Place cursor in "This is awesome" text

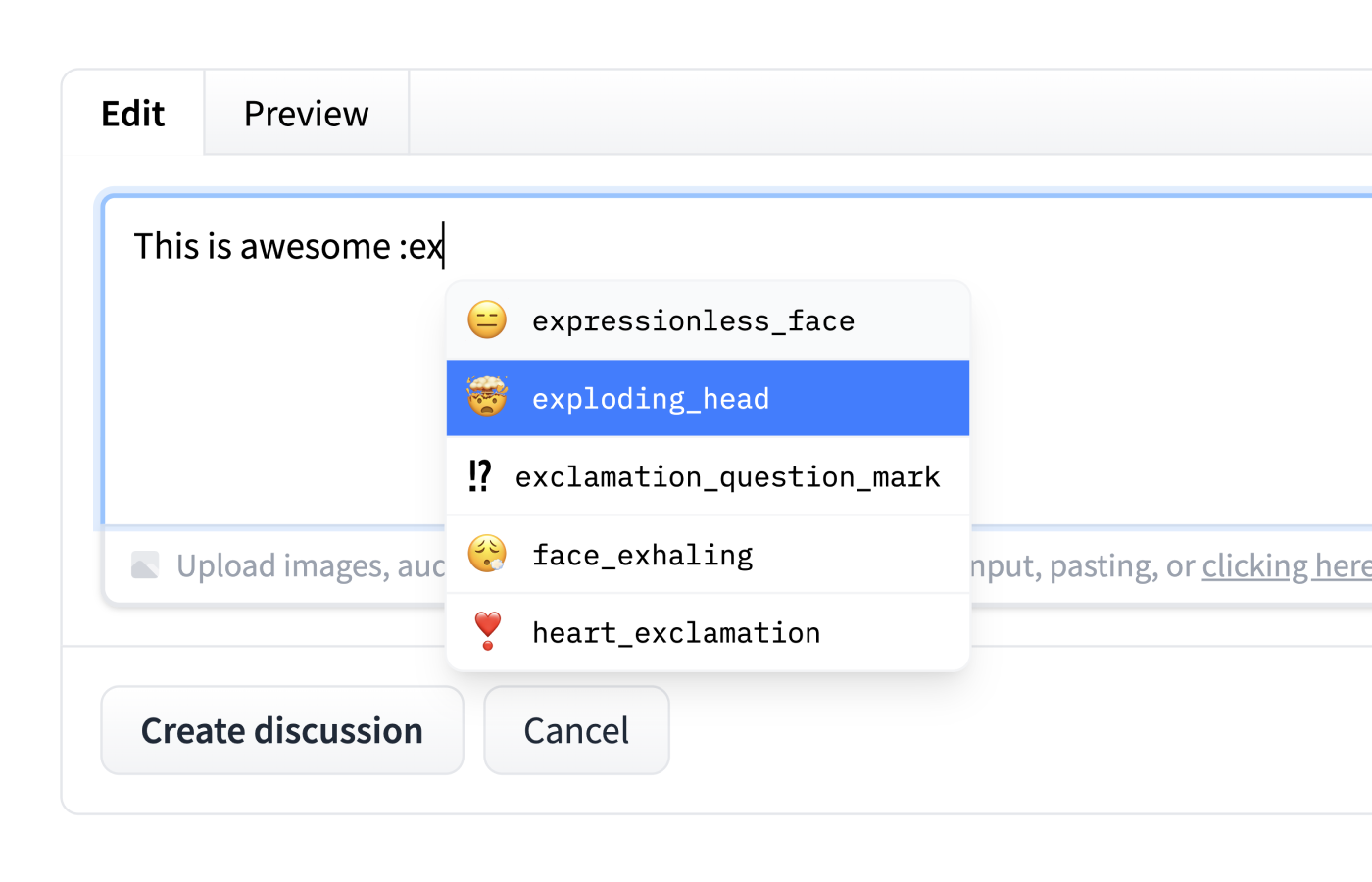click(262, 246)
